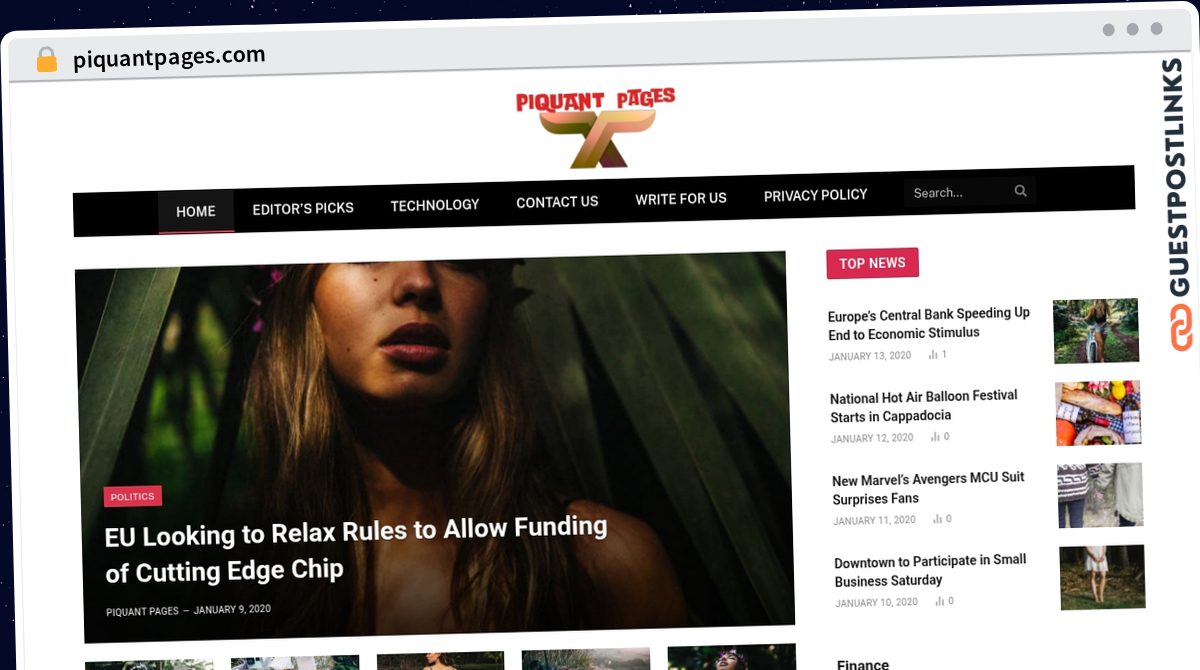Viewport: 1200px width, 670px height.
Task: Click the GuestPostLinks chain-link icon
Action: [x=1181, y=328]
